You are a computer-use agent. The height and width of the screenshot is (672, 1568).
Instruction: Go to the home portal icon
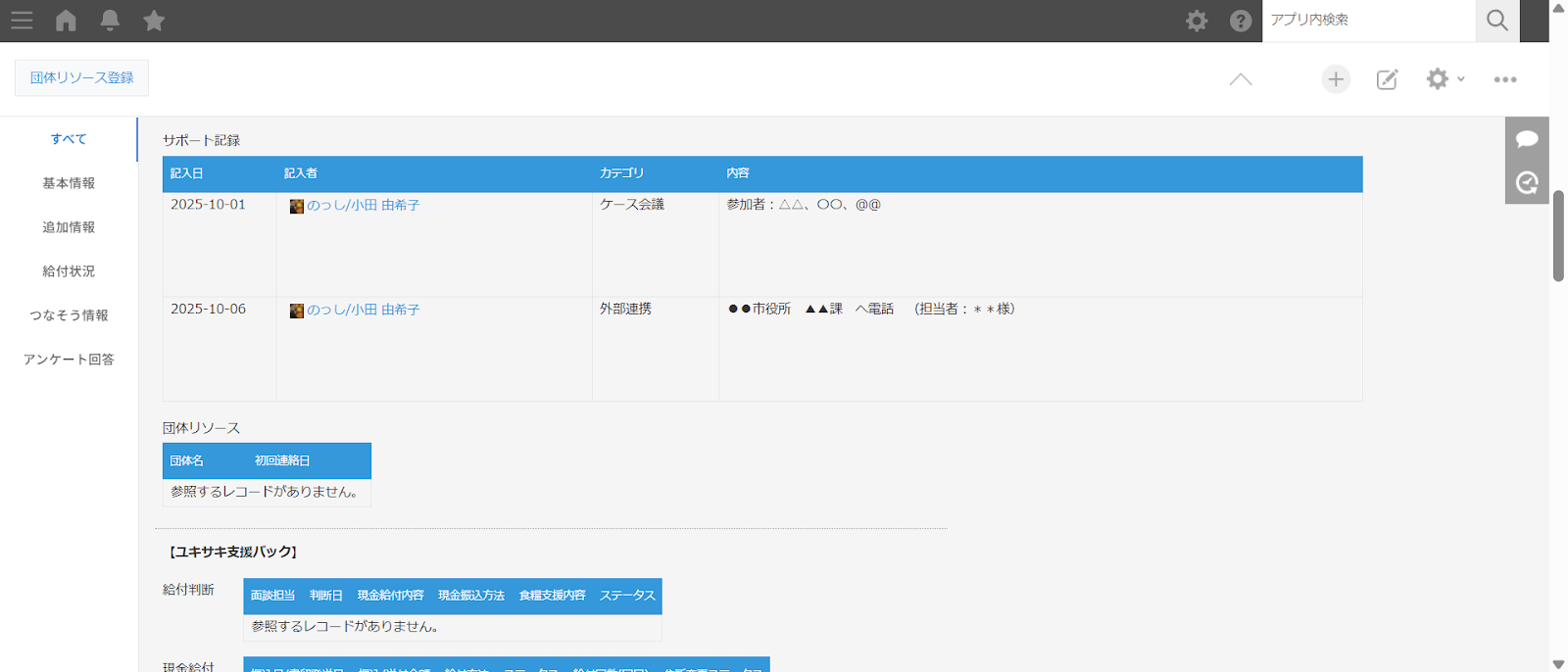[x=66, y=21]
